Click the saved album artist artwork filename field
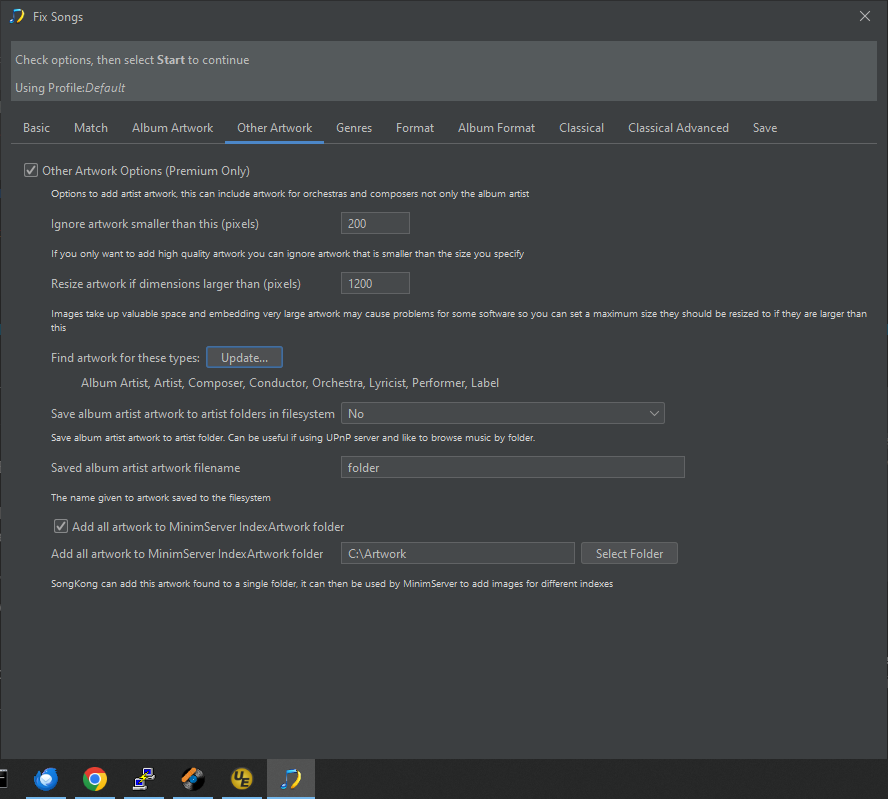 click(512, 467)
